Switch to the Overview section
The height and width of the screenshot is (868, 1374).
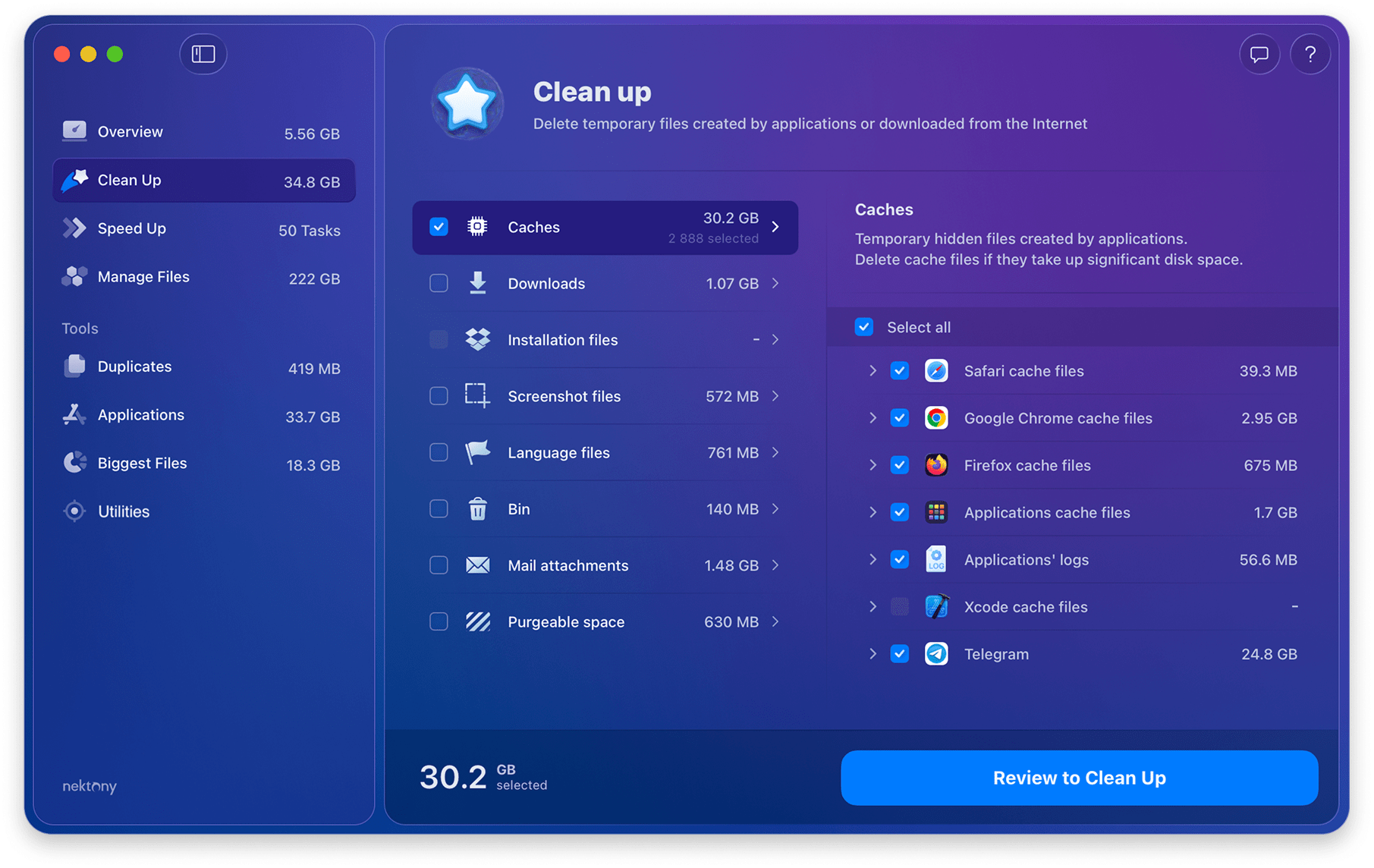130,131
